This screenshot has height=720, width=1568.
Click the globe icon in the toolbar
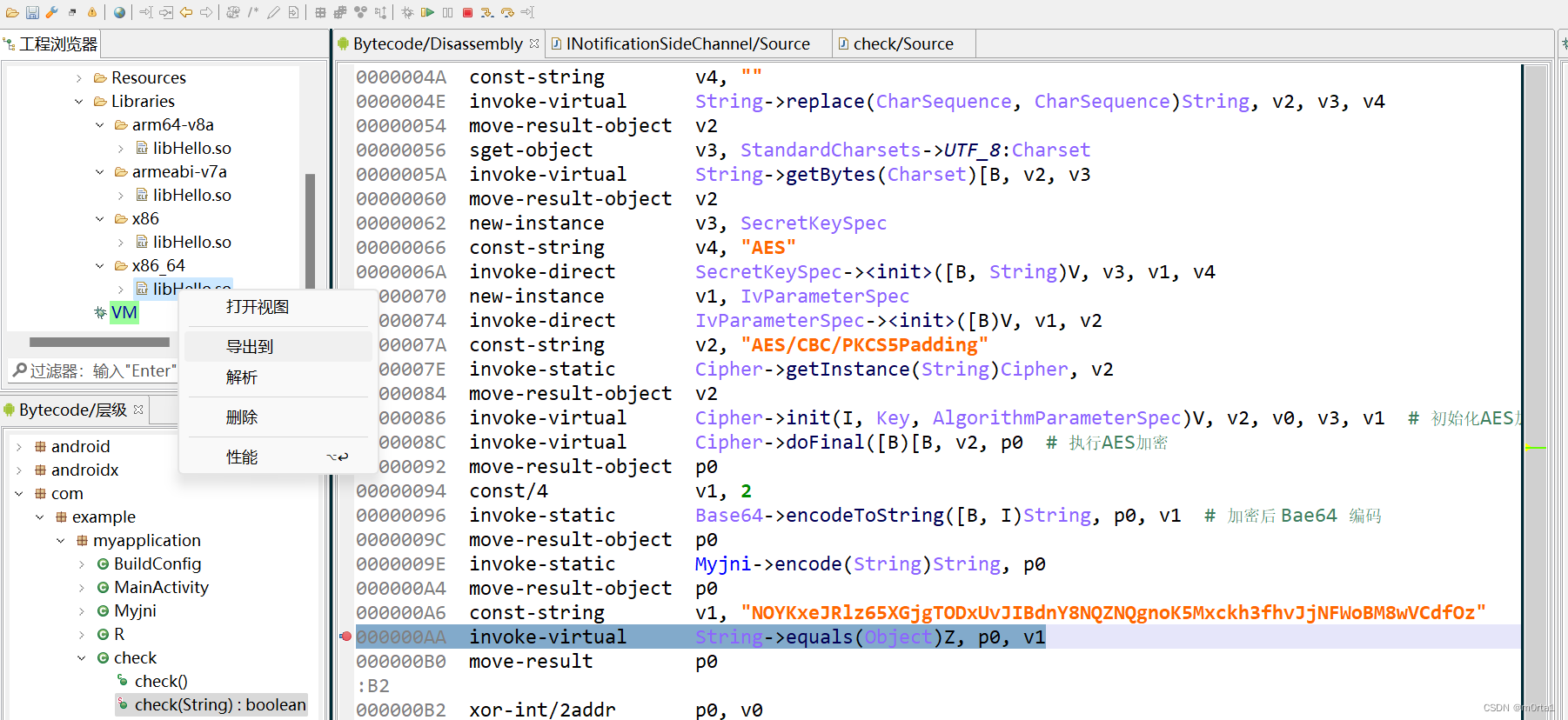(x=119, y=12)
